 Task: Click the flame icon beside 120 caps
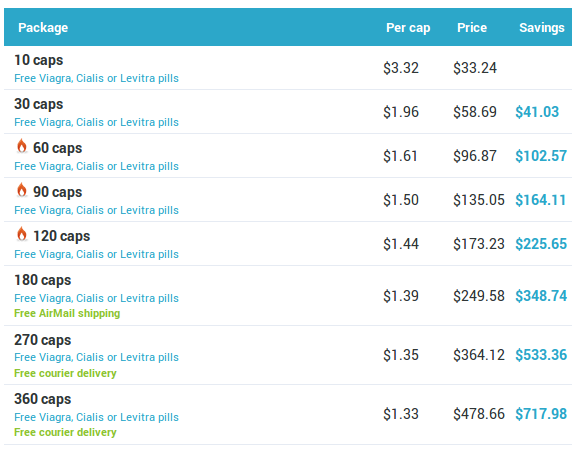[x=22, y=234]
